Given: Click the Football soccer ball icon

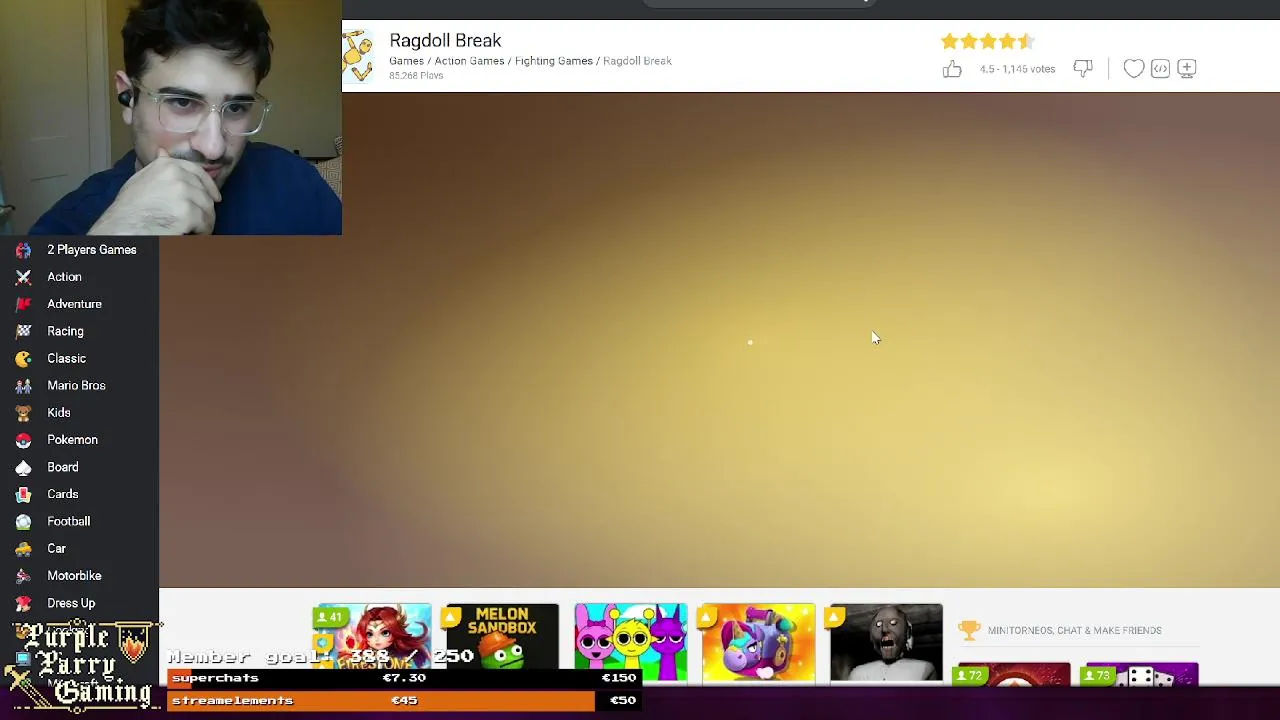Looking at the screenshot, I should [x=23, y=521].
